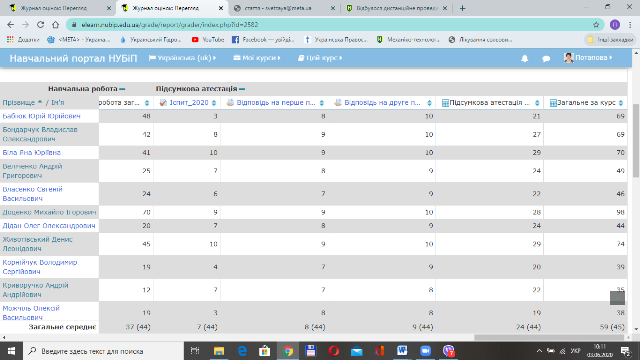
Task: Collapse the Навчальна робота category
Action: tap(122, 89)
